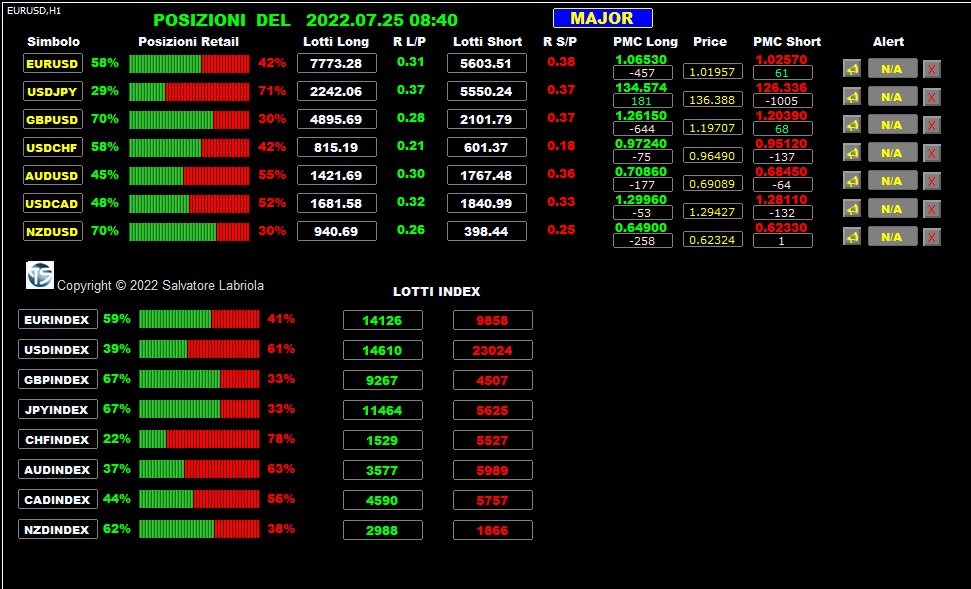Click the EURUSD,H1 chart label
Image resolution: width=971 pixels, height=589 pixels.
34,11
